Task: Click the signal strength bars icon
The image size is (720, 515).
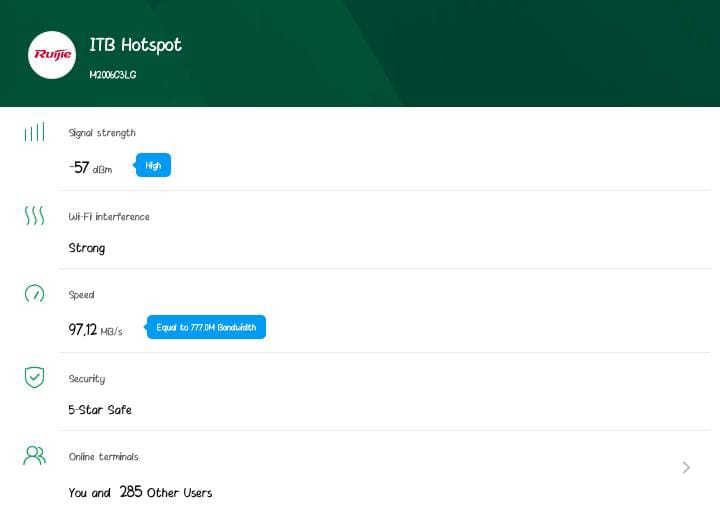Action: pos(34,133)
